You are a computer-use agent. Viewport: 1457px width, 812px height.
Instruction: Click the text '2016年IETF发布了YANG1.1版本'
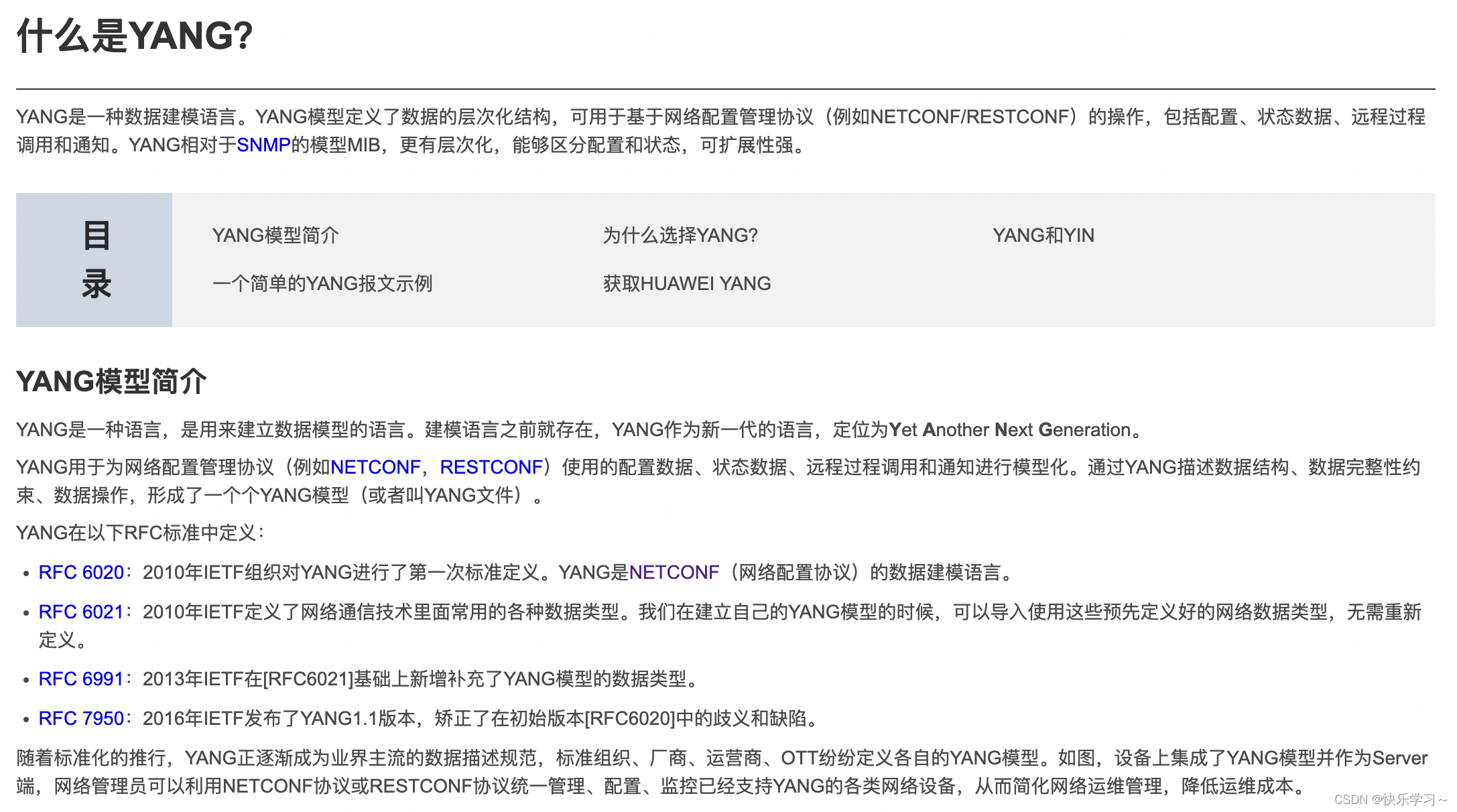click(x=279, y=718)
